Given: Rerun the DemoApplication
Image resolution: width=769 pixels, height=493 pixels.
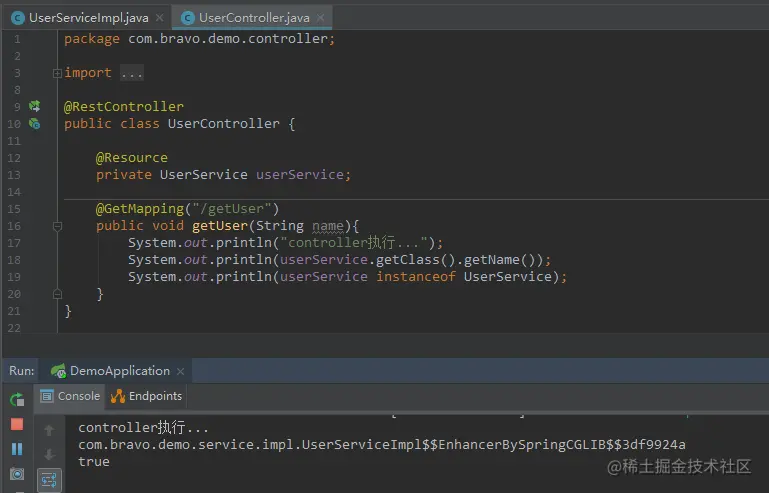Looking at the screenshot, I should pos(17,400).
